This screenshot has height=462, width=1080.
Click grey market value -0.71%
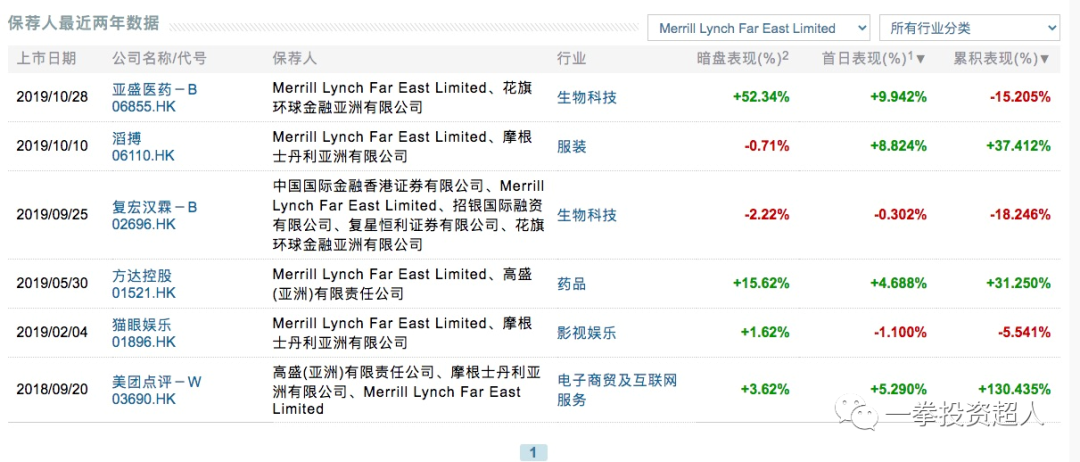coord(766,147)
